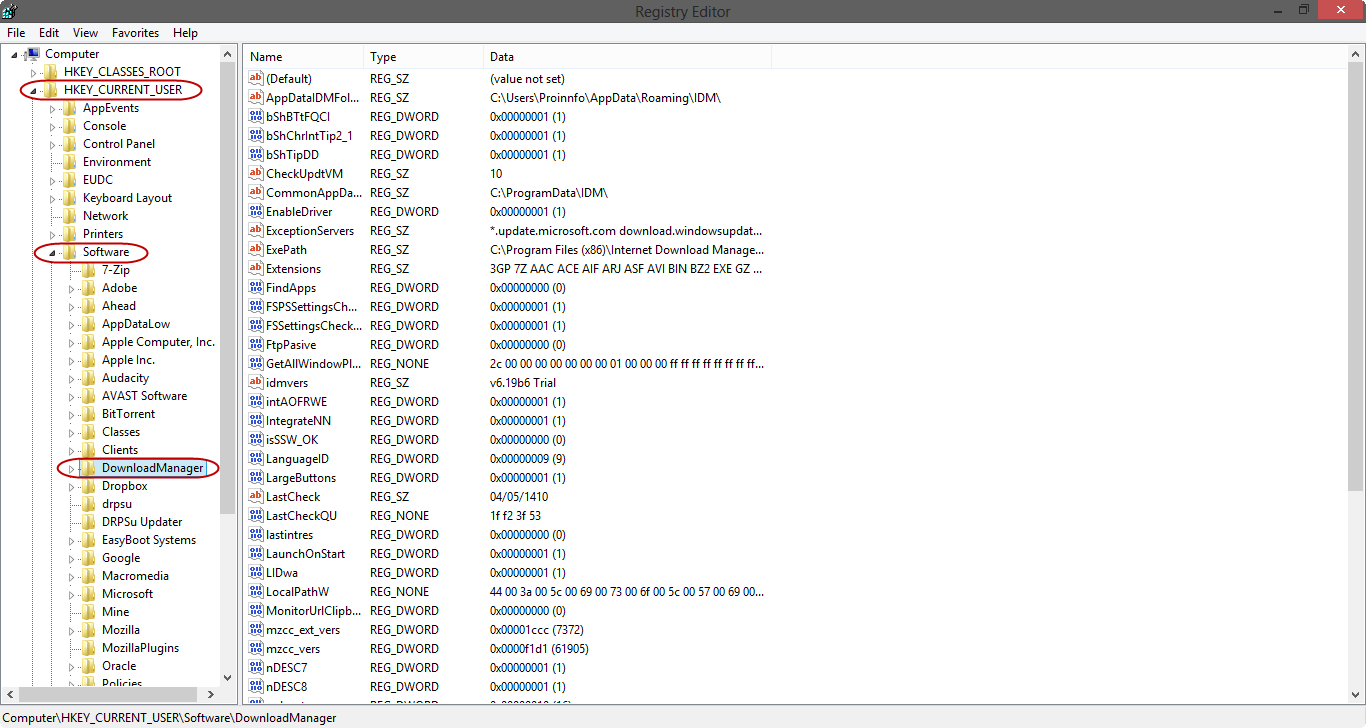This screenshot has height=728, width=1366.
Task: Click the DWORD icon for bShBTtFQCl
Action: coord(256,116)
